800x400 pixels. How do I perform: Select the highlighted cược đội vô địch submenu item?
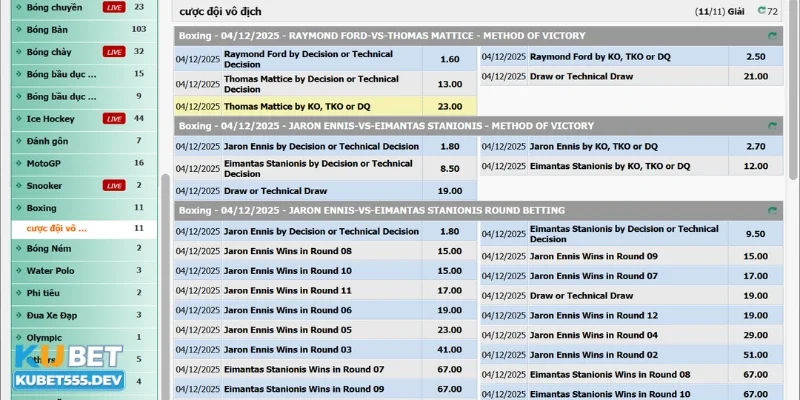(57, 228)
